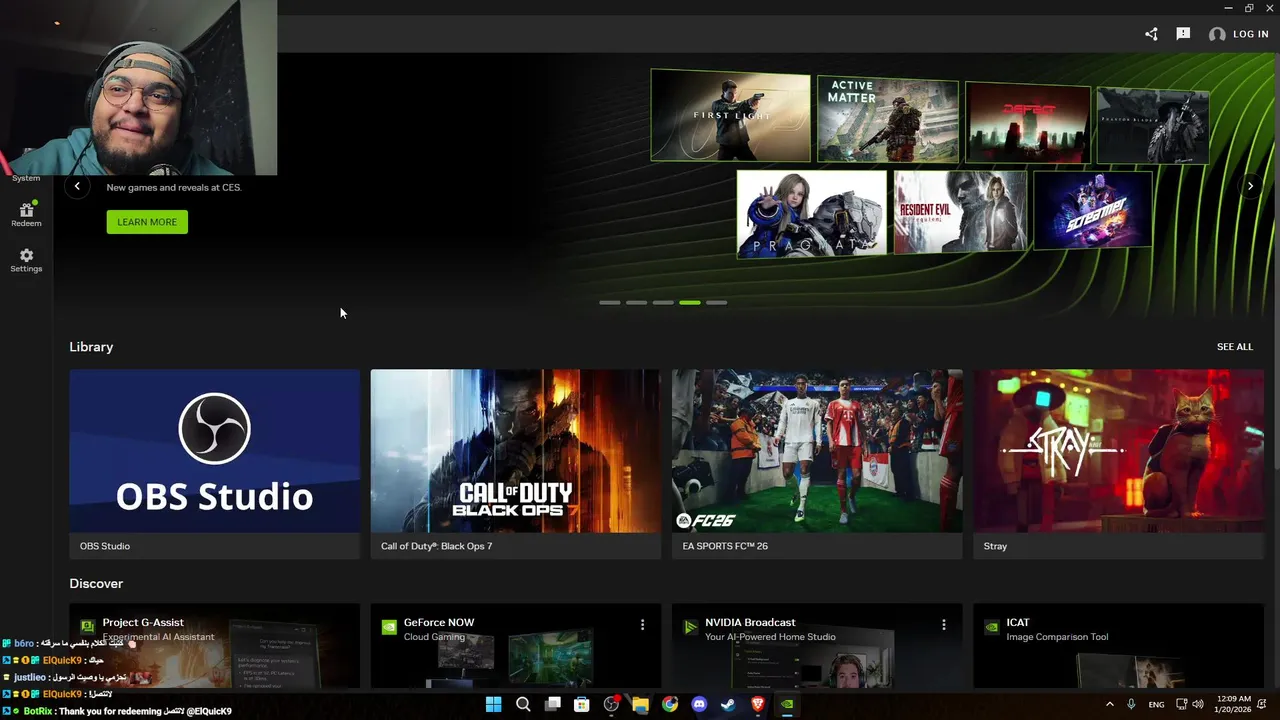Open OBS Studio from taskbar
The image size is (1280, 720).
pos(611,704)
